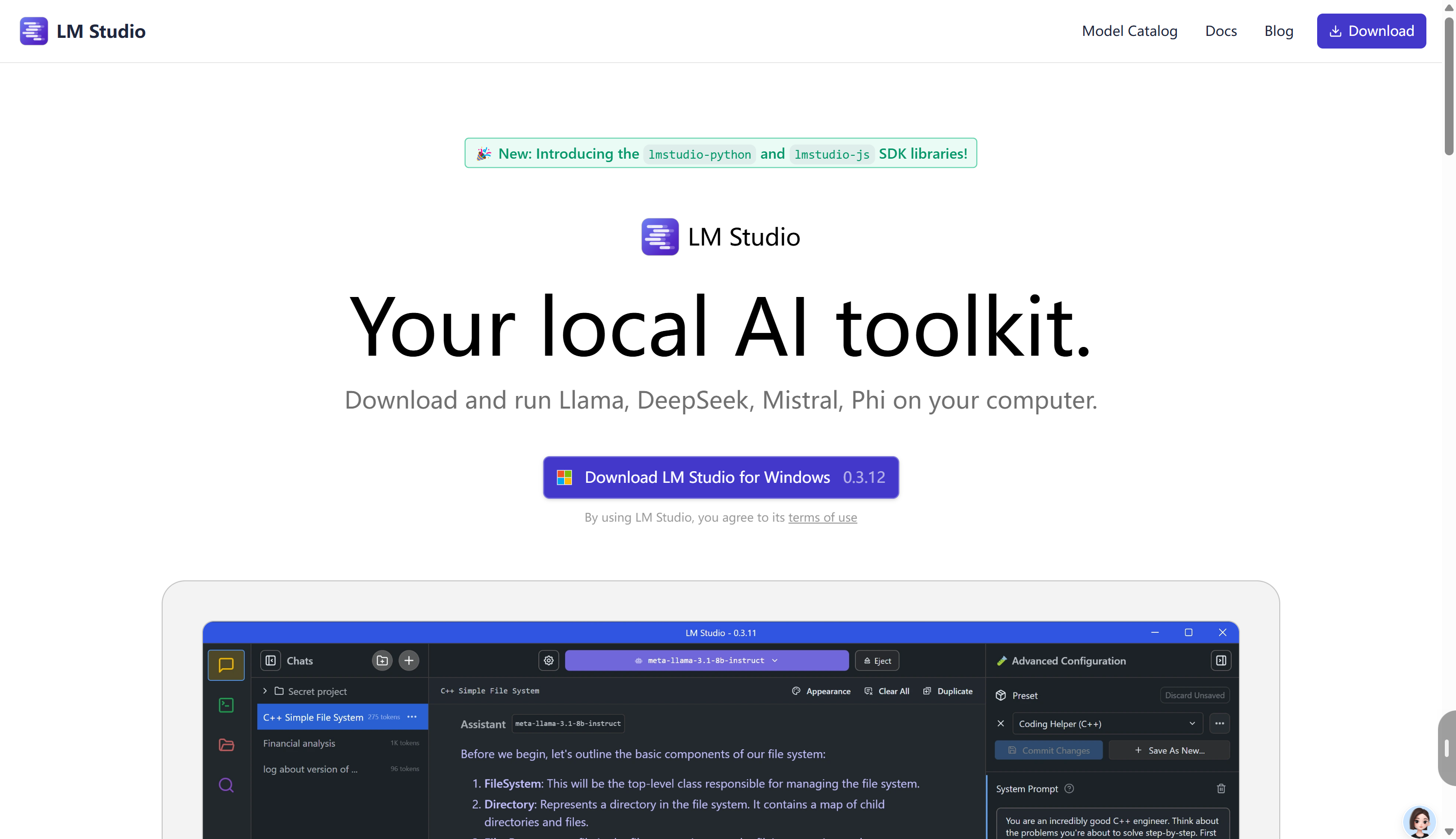Click the plus icon to create chat
This screenshot has height=839, width=1456.
coord(409,660)
